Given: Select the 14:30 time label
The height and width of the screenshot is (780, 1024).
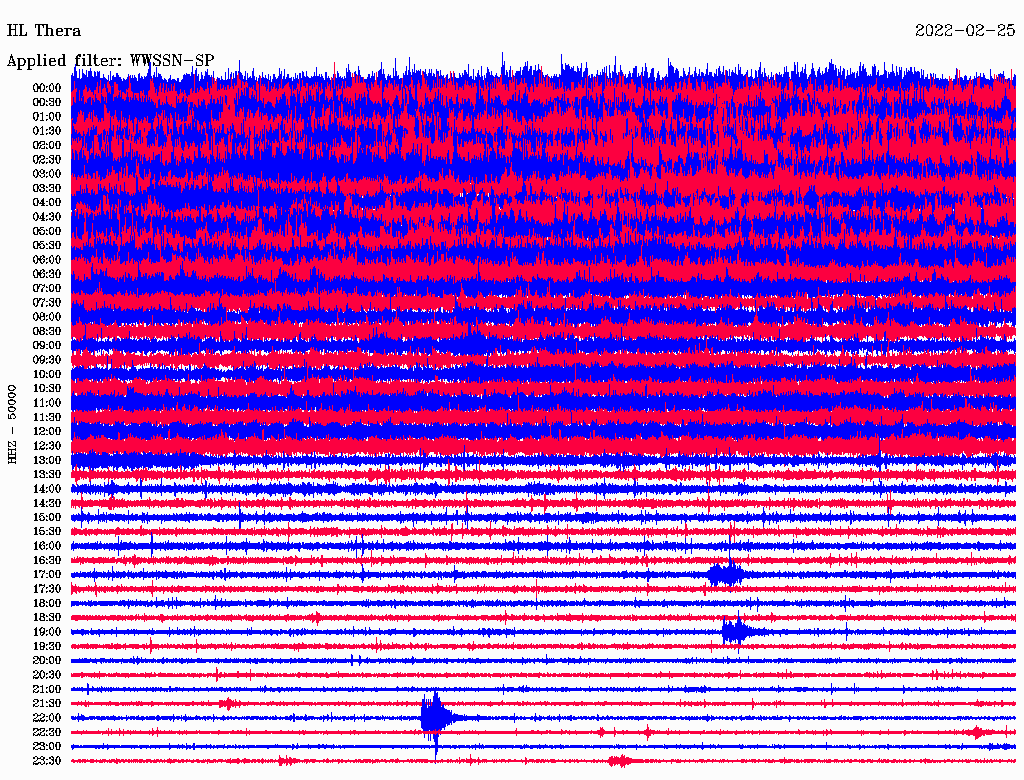Looking at the screenshot, I should click(x=47, y=503).
